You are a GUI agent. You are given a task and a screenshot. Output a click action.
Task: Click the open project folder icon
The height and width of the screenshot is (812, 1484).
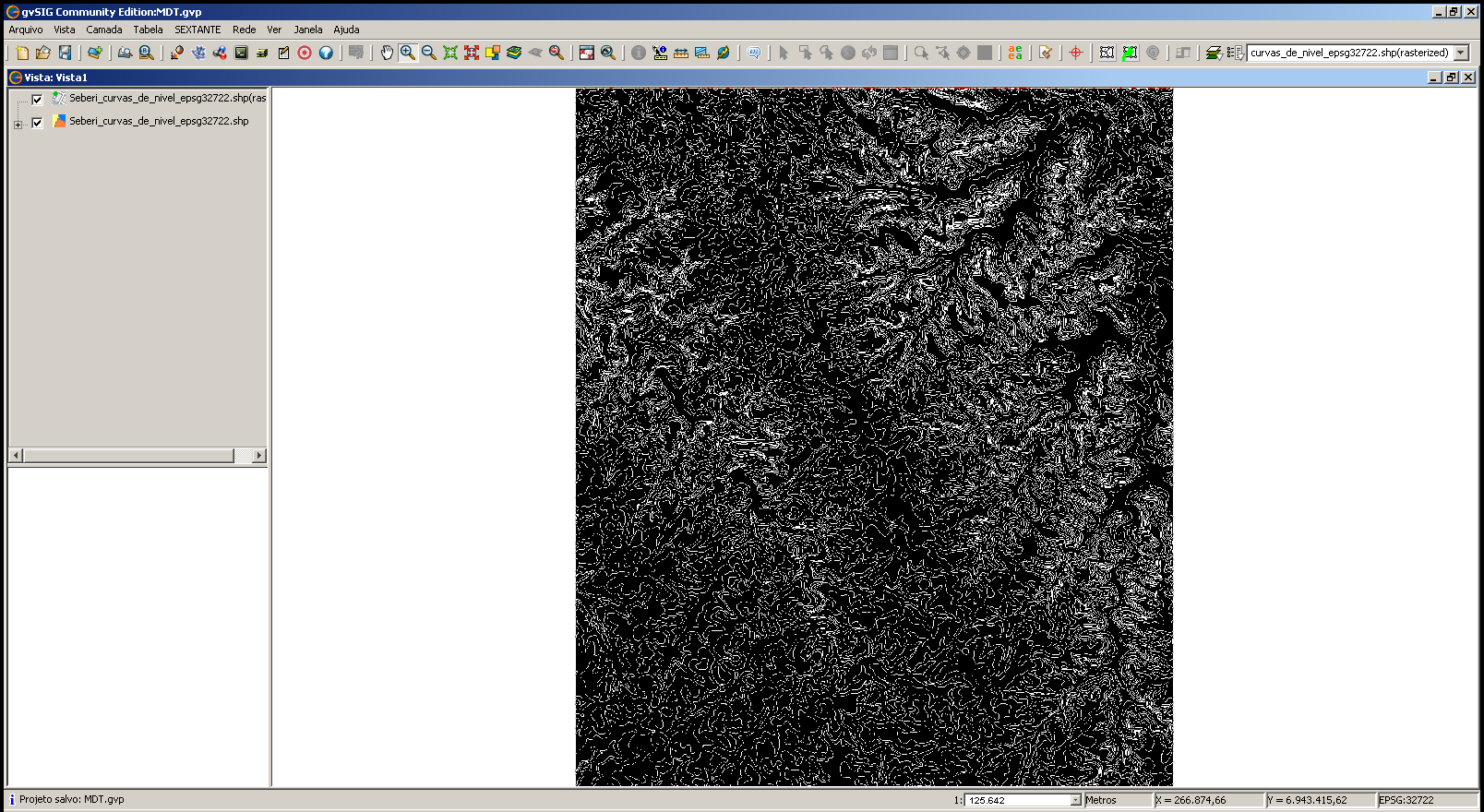point(43,53)
